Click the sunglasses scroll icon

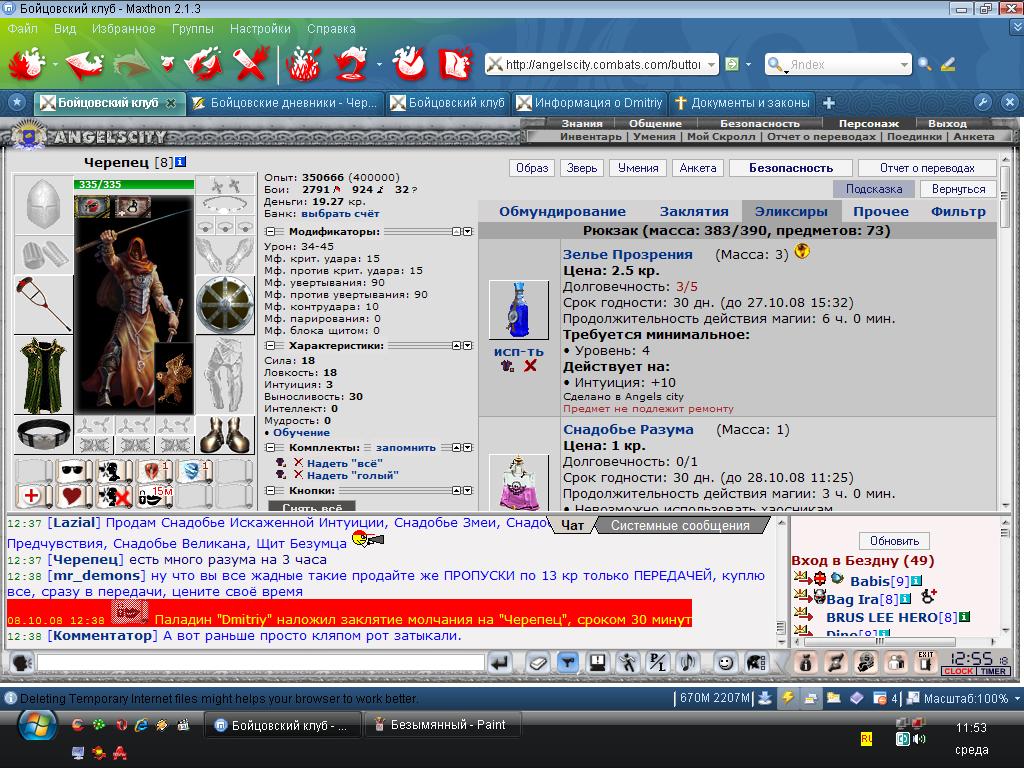point(72,471)
